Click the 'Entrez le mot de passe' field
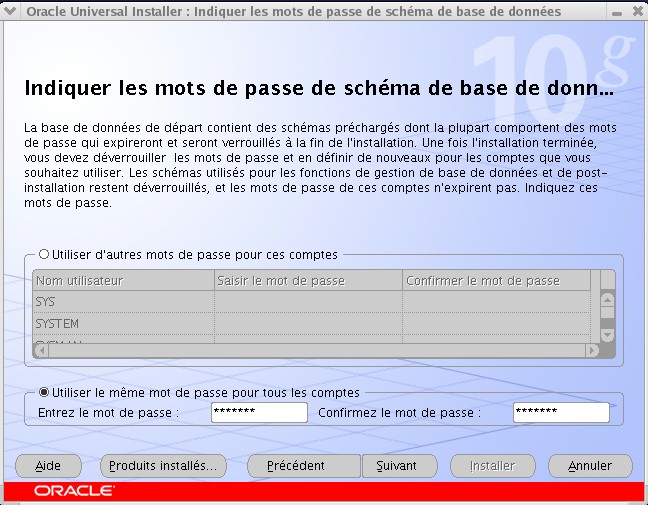648x505 pixels. point(259,412)
